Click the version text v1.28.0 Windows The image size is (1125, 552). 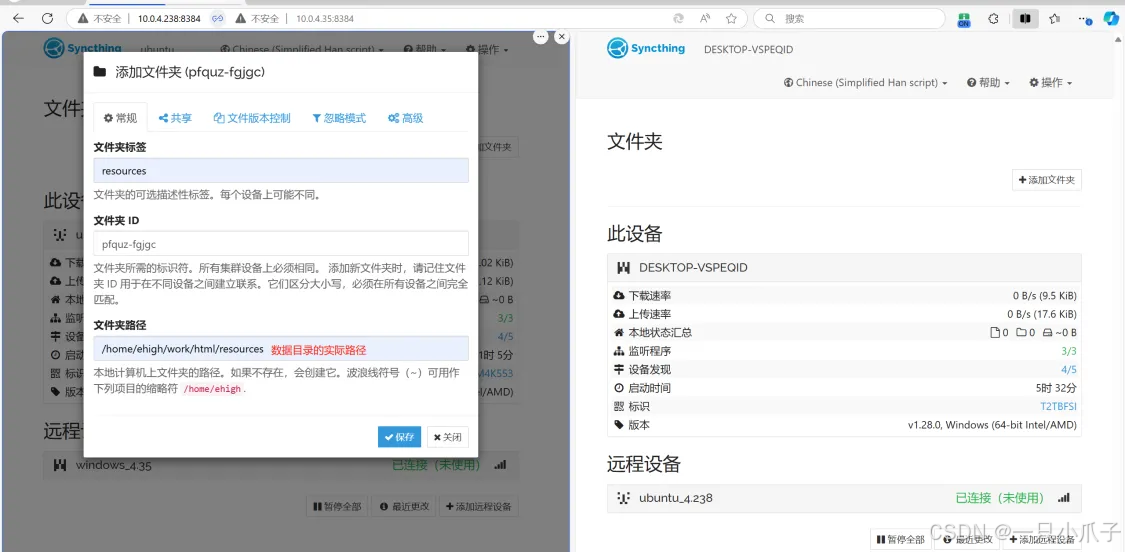point(992,426)
